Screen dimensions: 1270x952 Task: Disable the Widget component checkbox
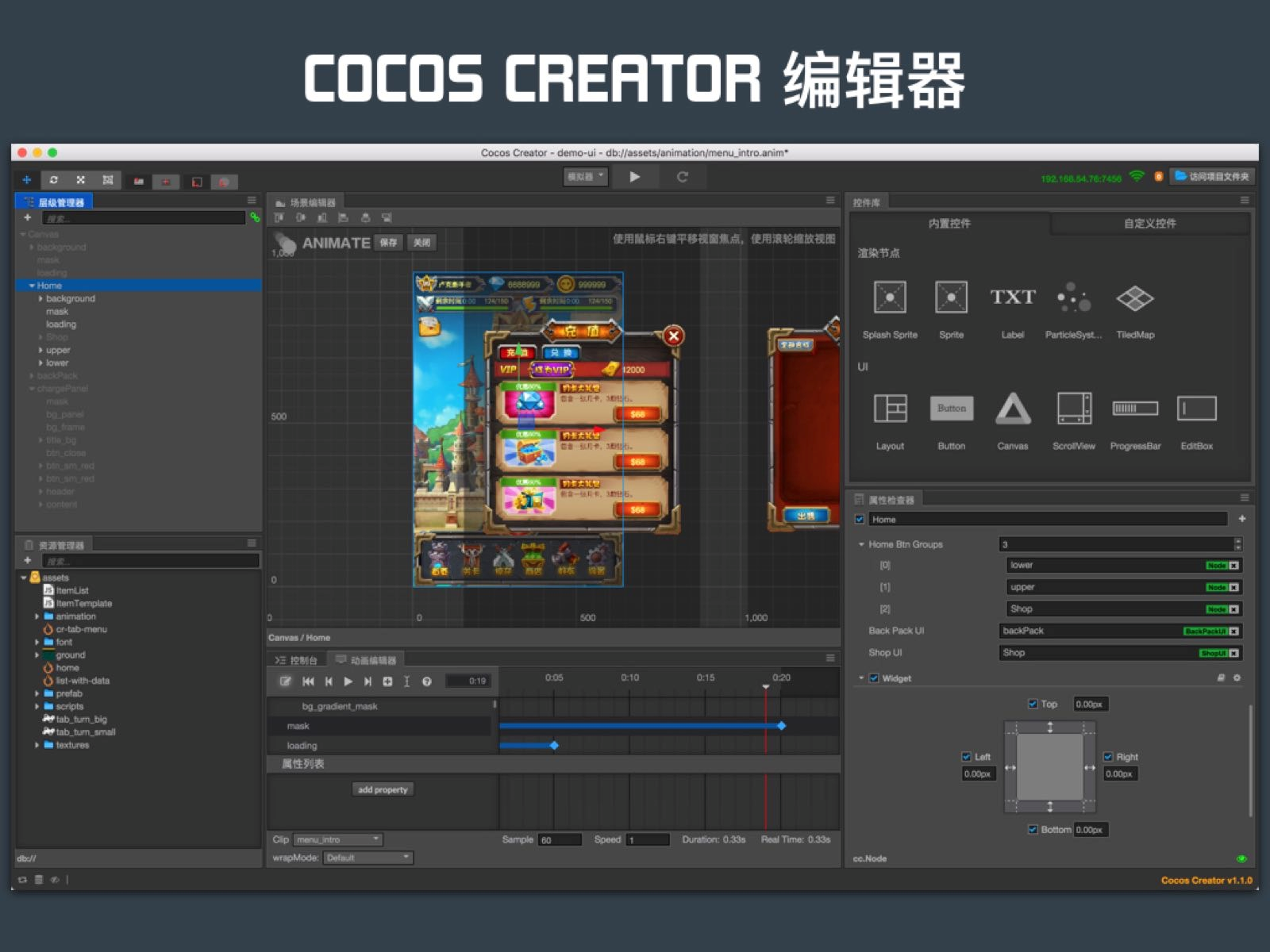(874, 678)
